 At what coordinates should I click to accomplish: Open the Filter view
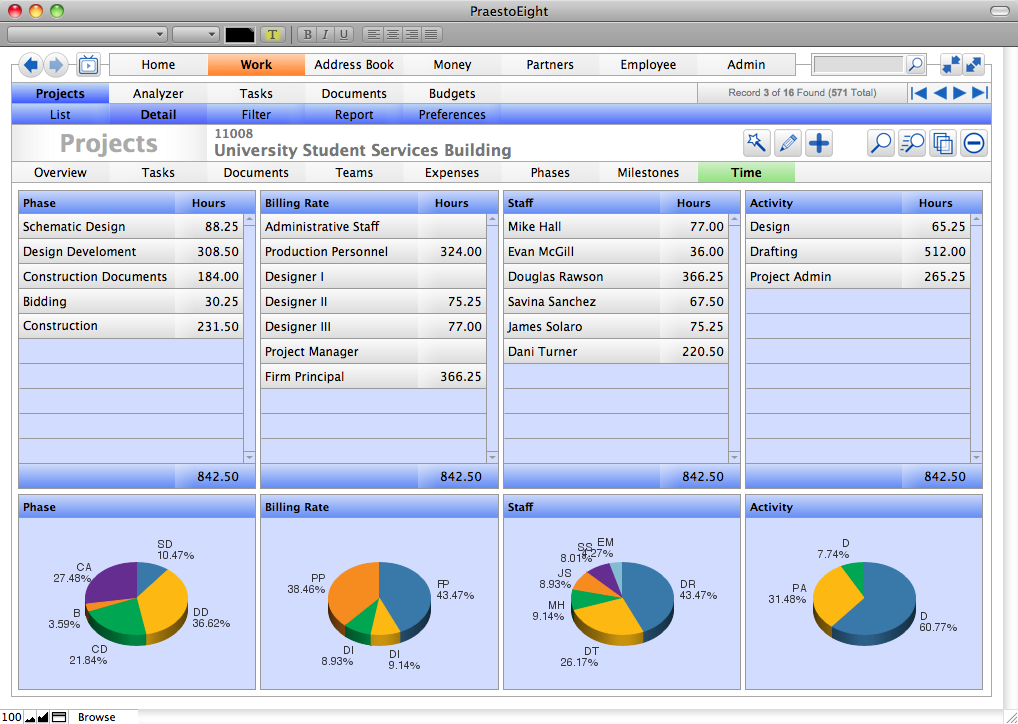pos(256,114)
